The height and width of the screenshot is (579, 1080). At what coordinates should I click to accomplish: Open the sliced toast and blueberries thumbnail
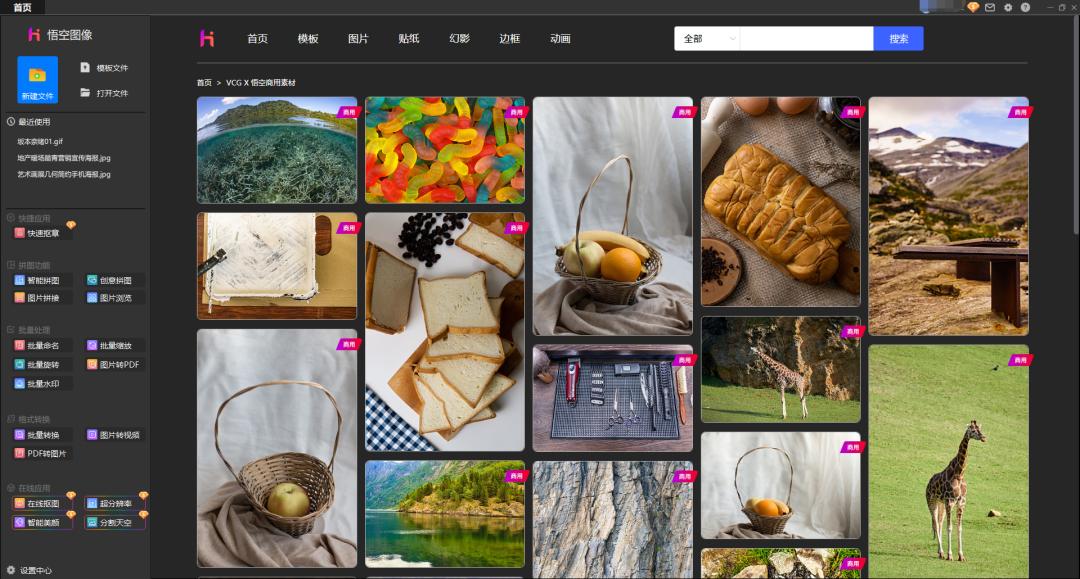pos(445,332)
